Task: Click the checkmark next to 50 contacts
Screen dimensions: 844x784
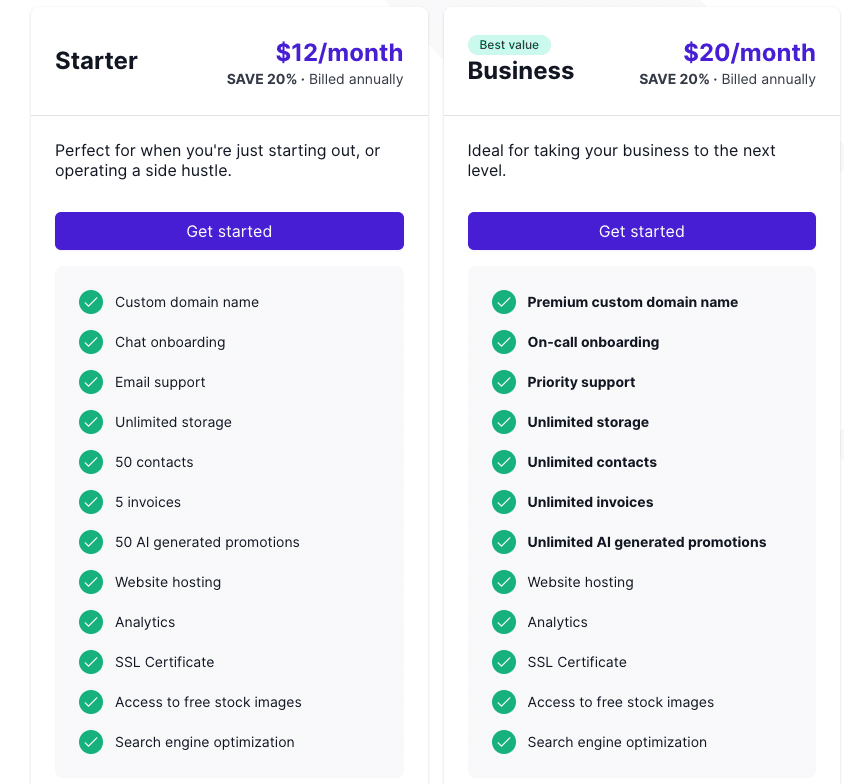Action: point(91,462)
